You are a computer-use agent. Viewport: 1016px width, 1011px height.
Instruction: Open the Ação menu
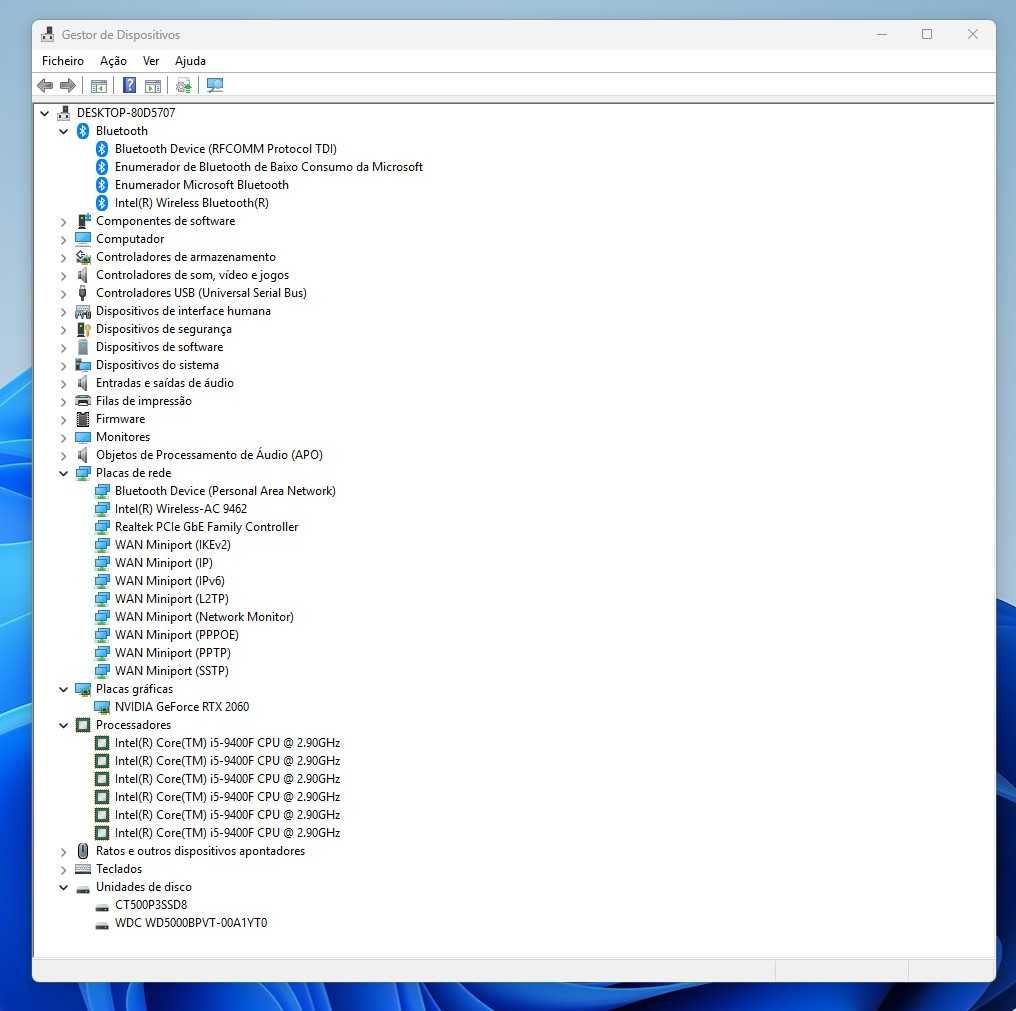pyautogui.click(x=113, y=61)
